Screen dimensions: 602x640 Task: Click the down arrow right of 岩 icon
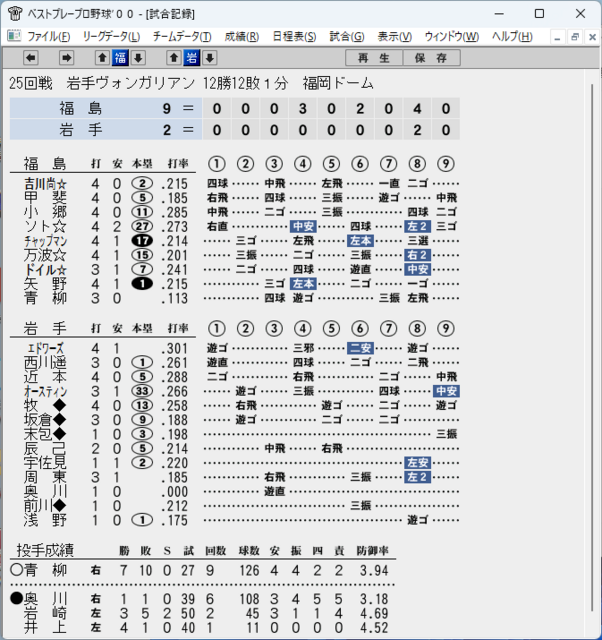click(210, 58)
